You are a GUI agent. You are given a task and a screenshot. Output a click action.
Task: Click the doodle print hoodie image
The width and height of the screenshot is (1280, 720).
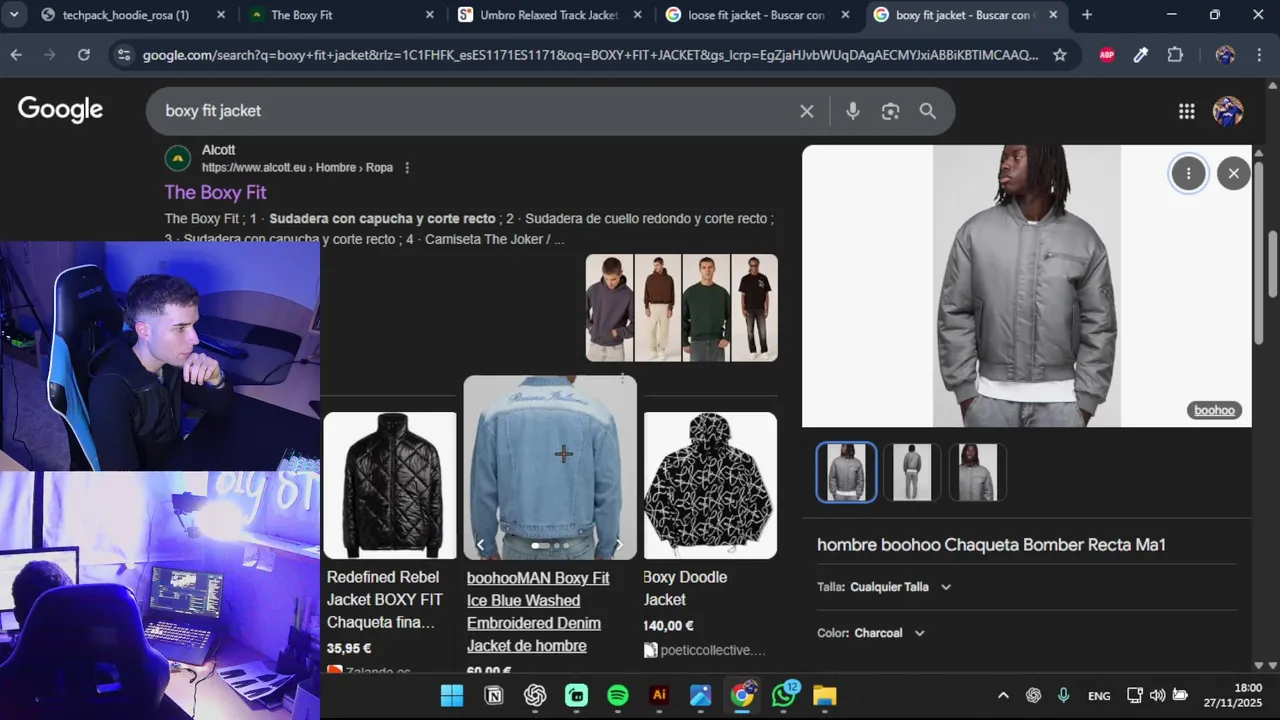(x=710, y=485)
